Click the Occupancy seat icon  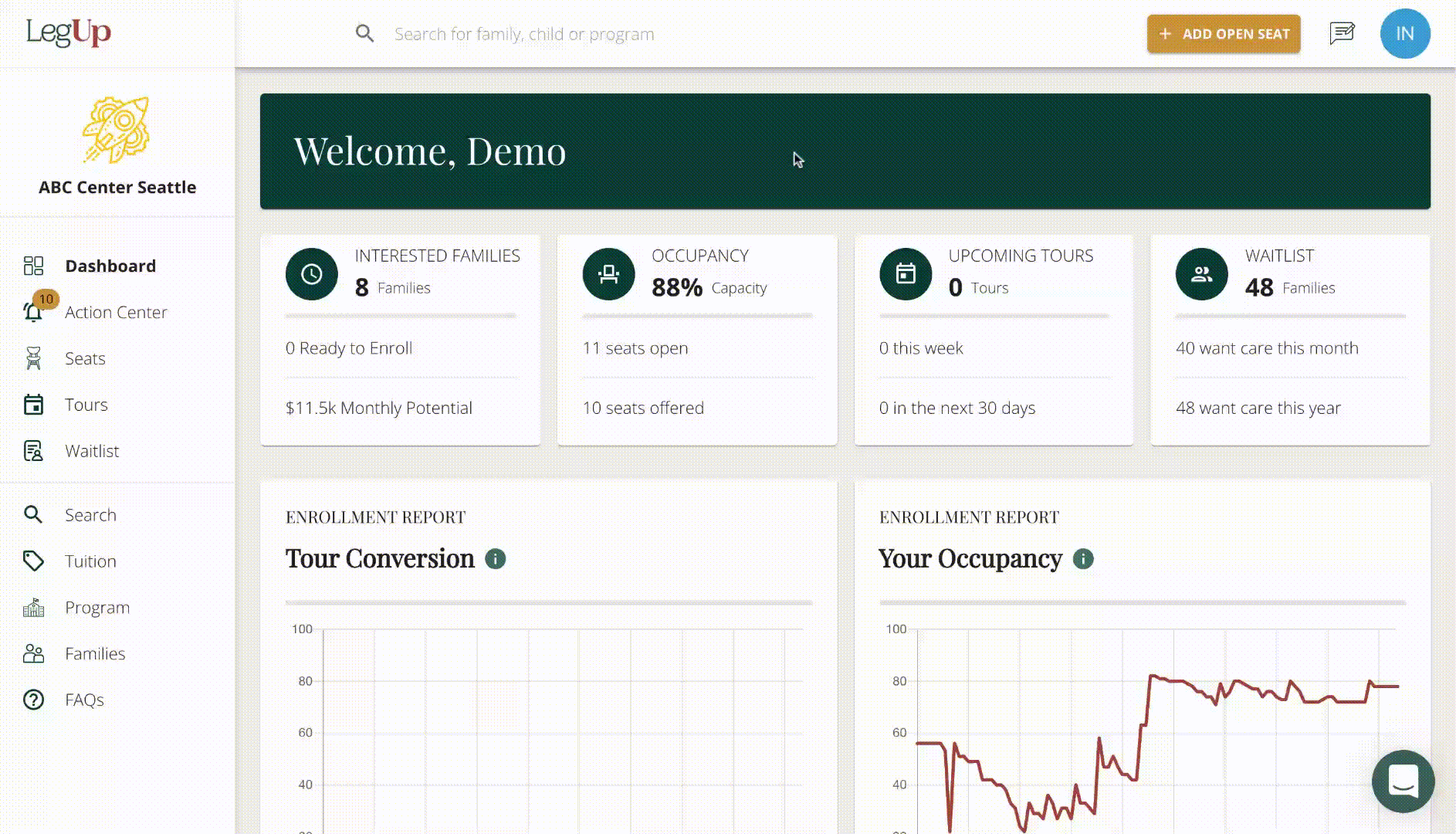(608, 274)
